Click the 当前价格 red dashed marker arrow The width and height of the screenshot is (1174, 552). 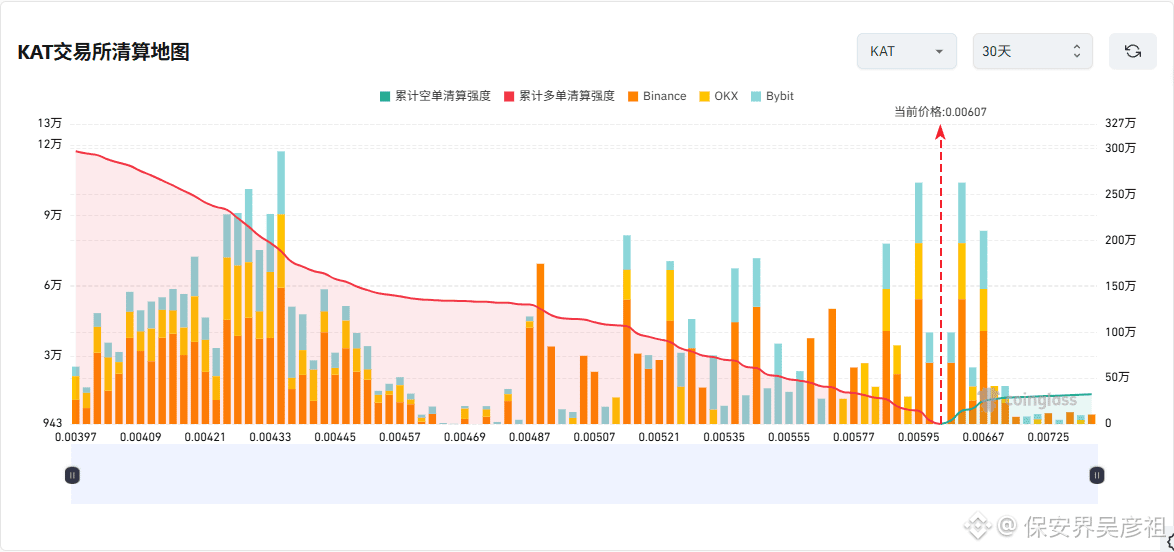click(x=941, y=132)
